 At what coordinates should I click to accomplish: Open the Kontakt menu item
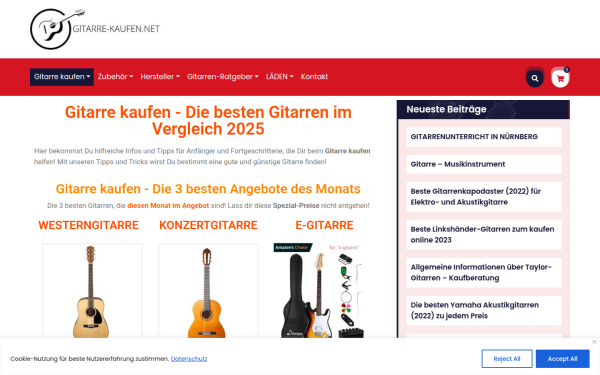click(314, 77)
